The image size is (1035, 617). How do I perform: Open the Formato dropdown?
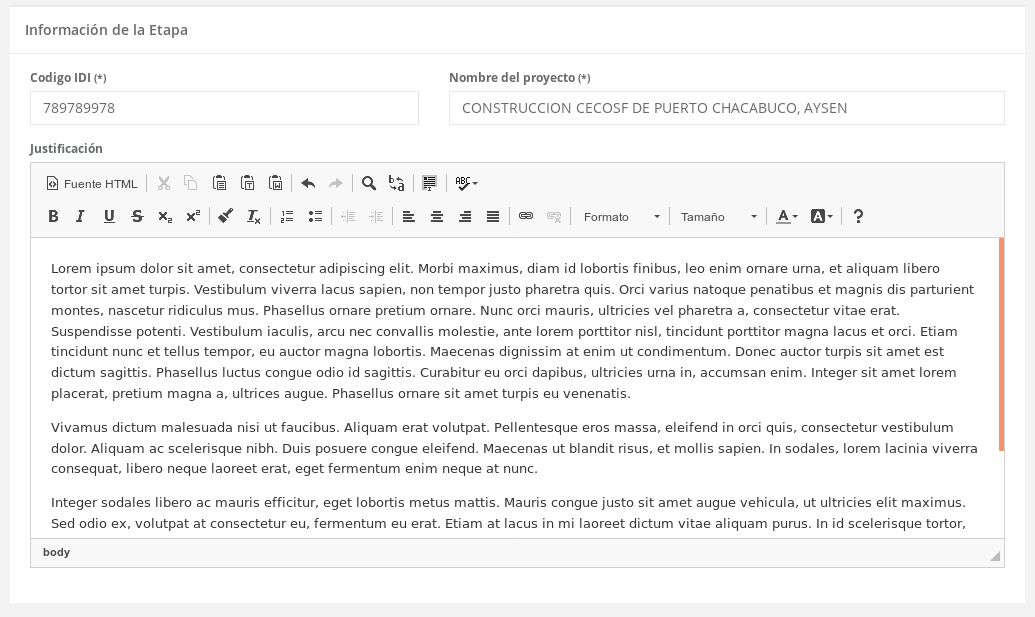[x=621, y=217]
